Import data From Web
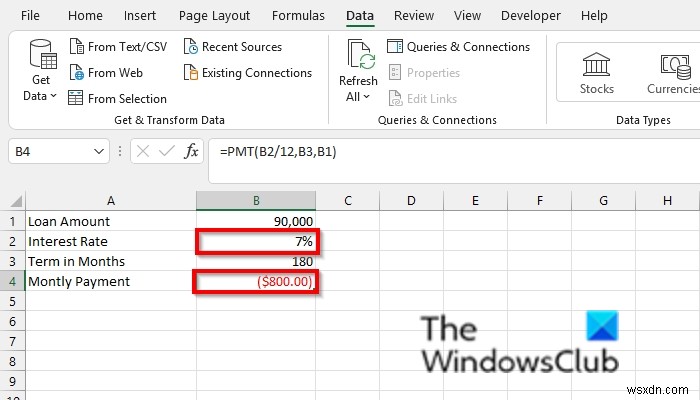 pyautogui.click(x=106, y=72)
